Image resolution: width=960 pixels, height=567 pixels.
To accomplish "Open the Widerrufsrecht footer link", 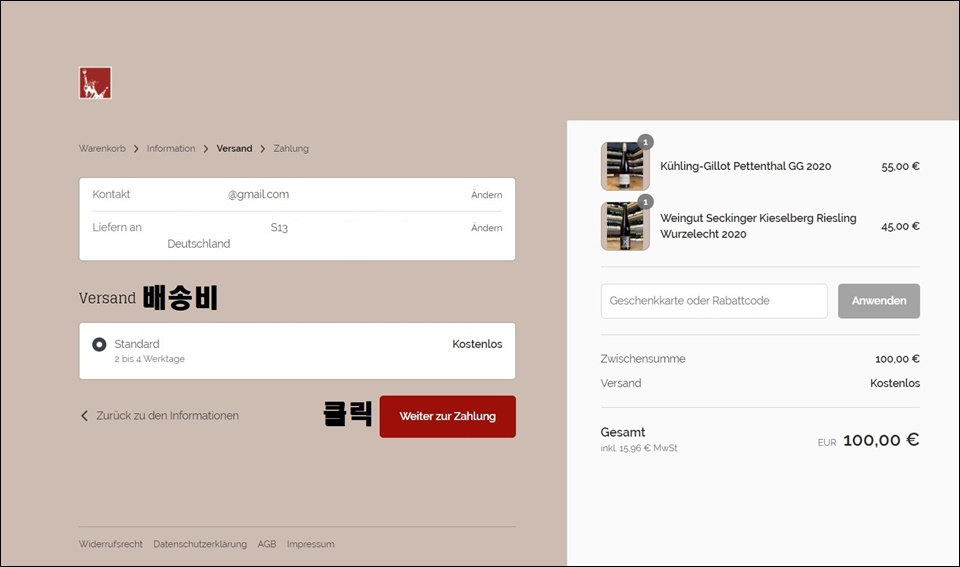I will click(110, 544).
